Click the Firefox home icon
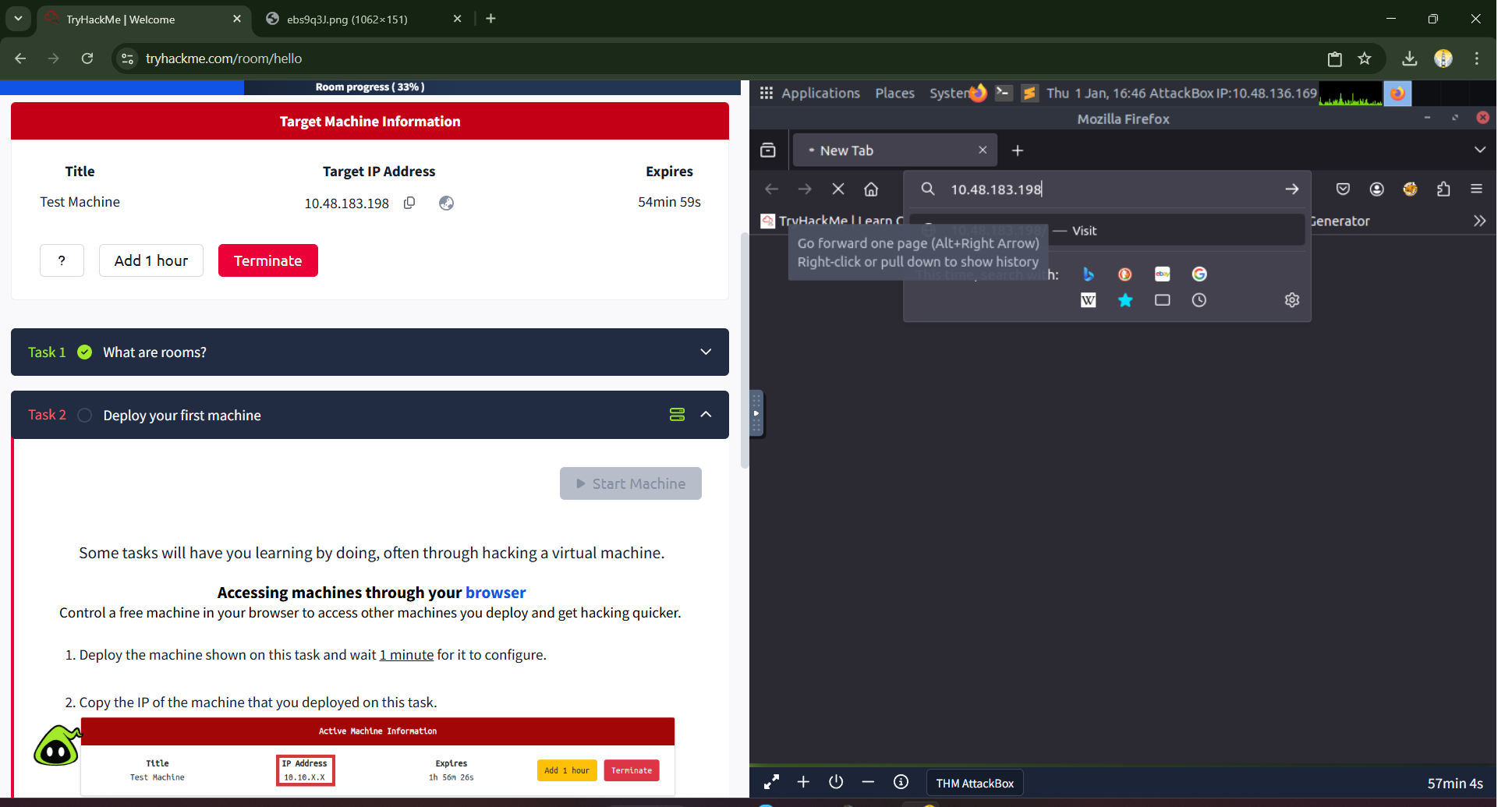Screen dimensions: 1512x807 point(871,189)
